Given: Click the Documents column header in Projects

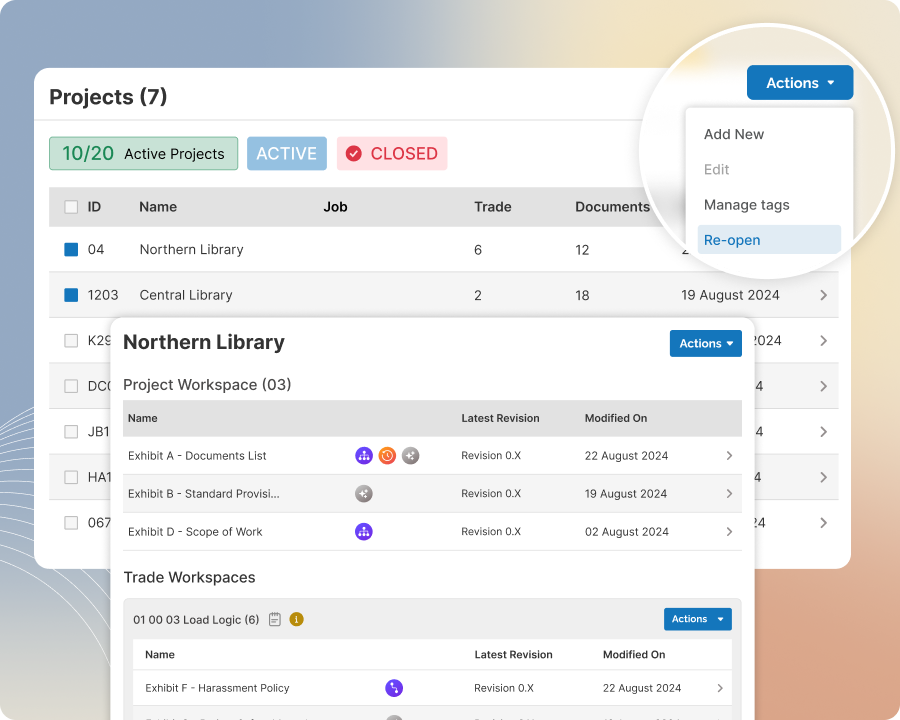Looking at the screenshot, I should point(612,207).
